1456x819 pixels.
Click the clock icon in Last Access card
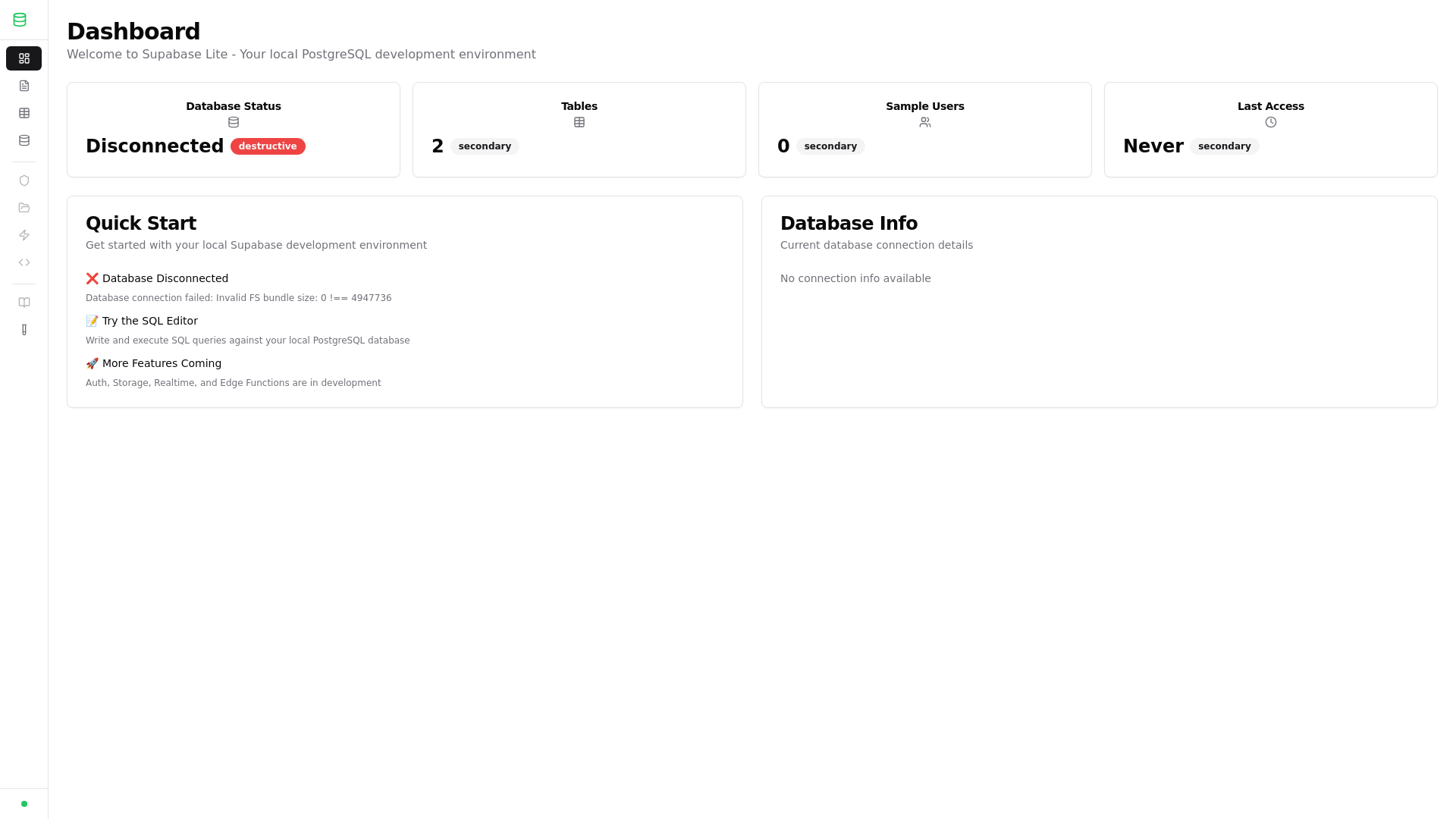pyautogui.click(x=1271, y=122)
